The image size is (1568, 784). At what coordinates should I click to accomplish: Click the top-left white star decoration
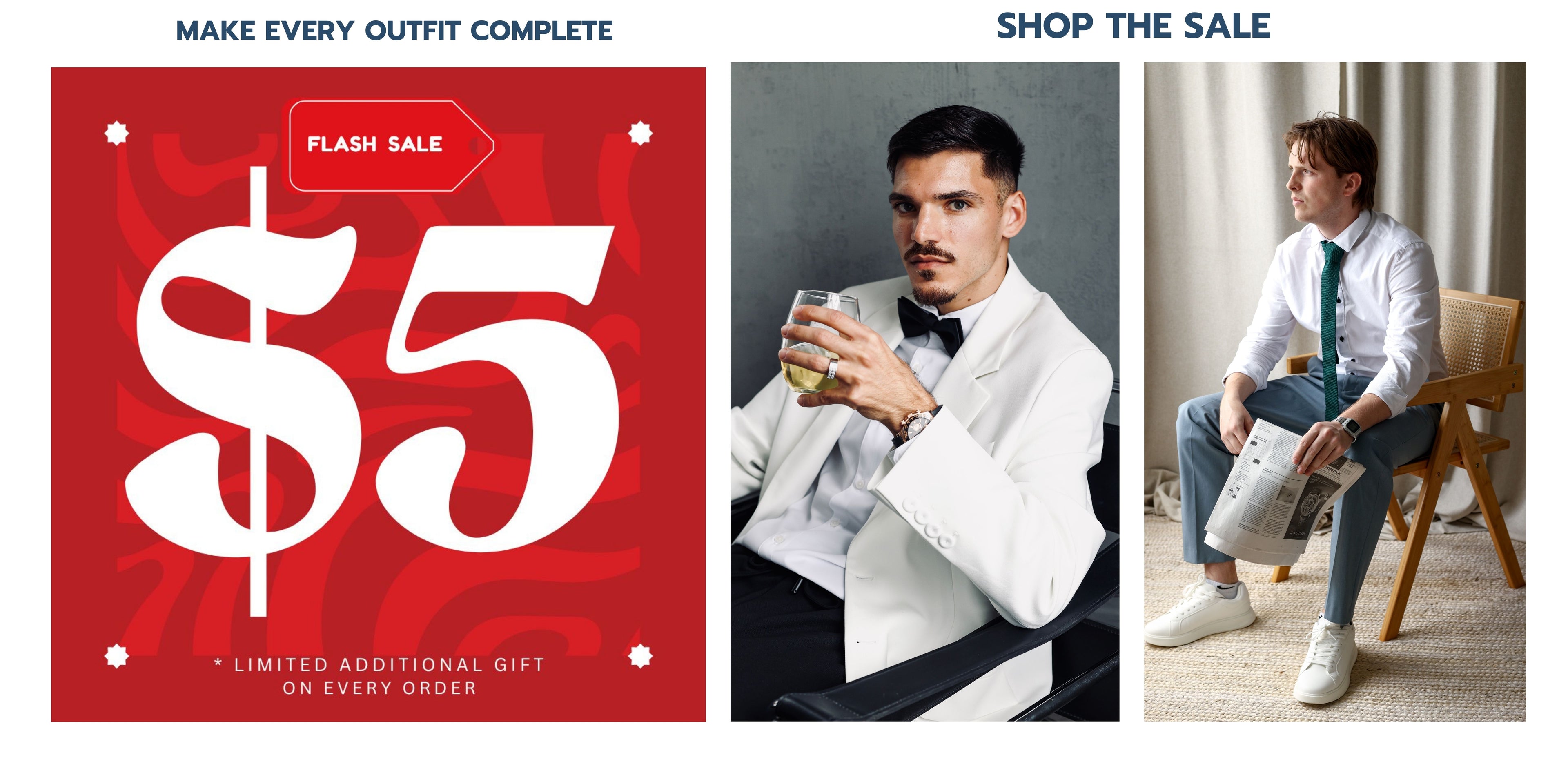click(x=116, y=133)
